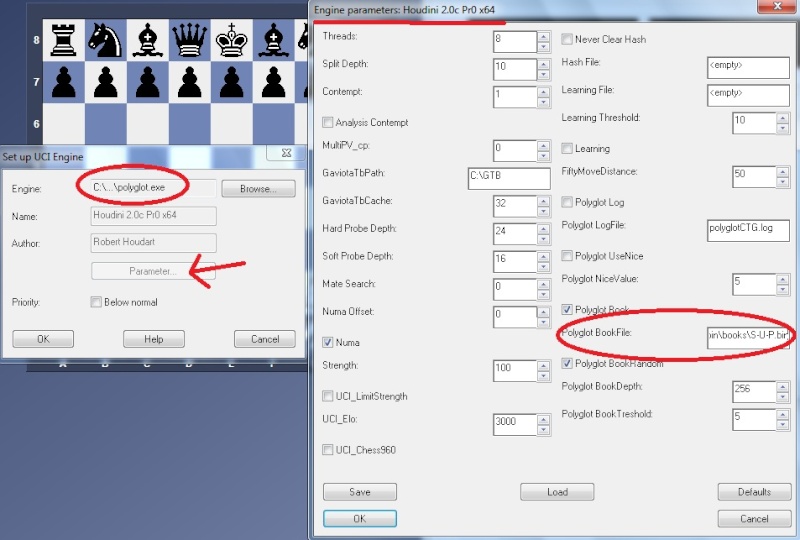The height and width of the screenshot is (540, 800).
Task: Toggle the Polyglot UseNice checkbox
Action: pyautogui.click(x=567, y=256)
